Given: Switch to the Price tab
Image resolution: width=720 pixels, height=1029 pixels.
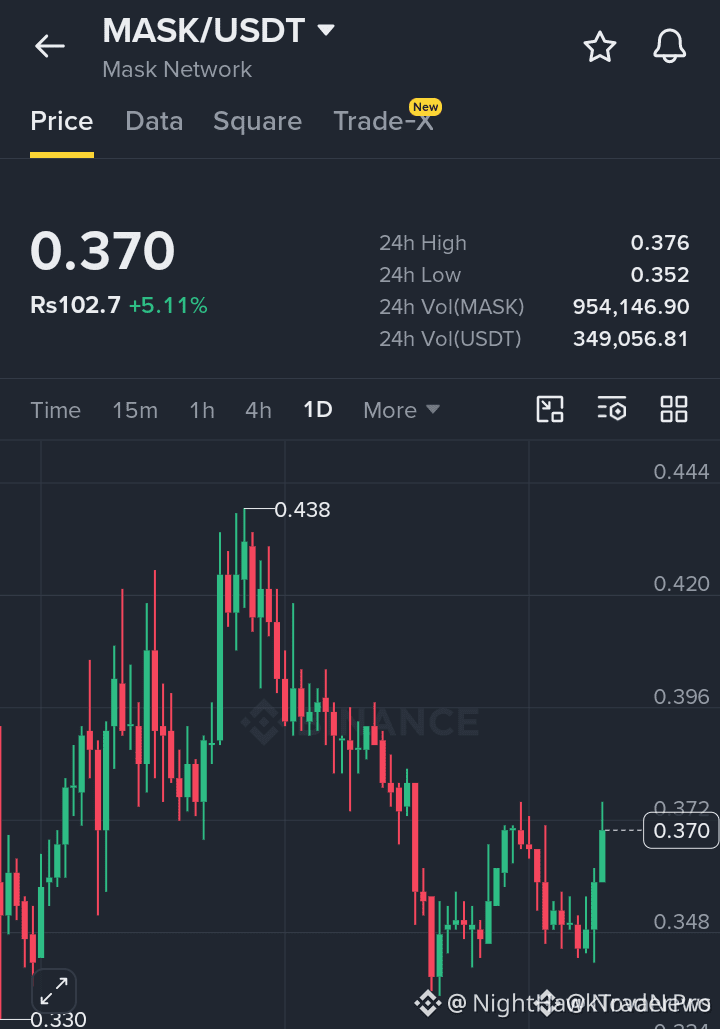Looking at the screenshot, I should pyautogui.click(x=62, y=121).
